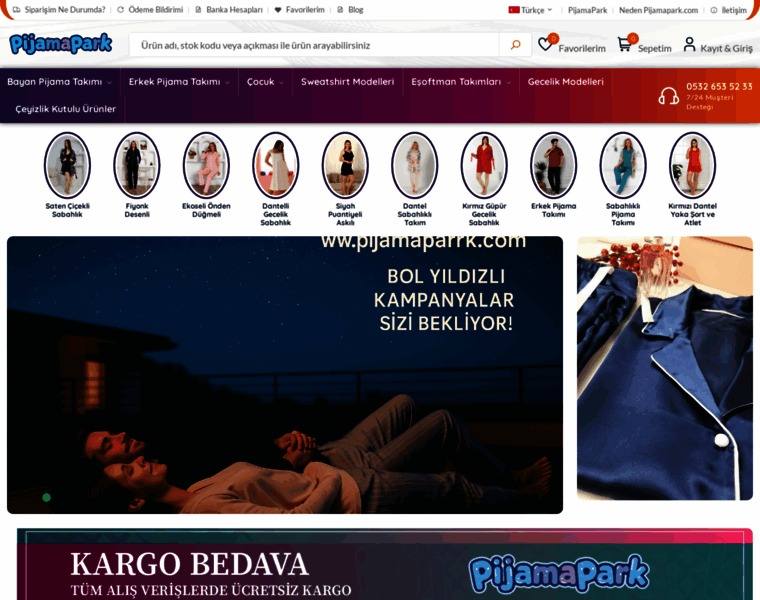Call the 0532 653 52 33 number
Image resolution: width=760 pixels, height=600 pixels.
click(x=719, y=86)
